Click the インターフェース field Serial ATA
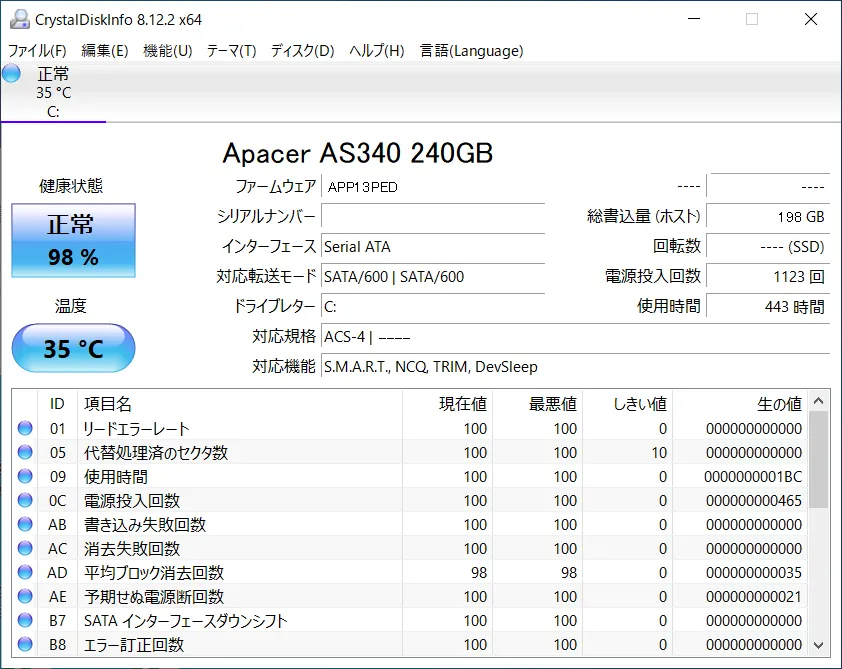 click(x=433, y=247)
